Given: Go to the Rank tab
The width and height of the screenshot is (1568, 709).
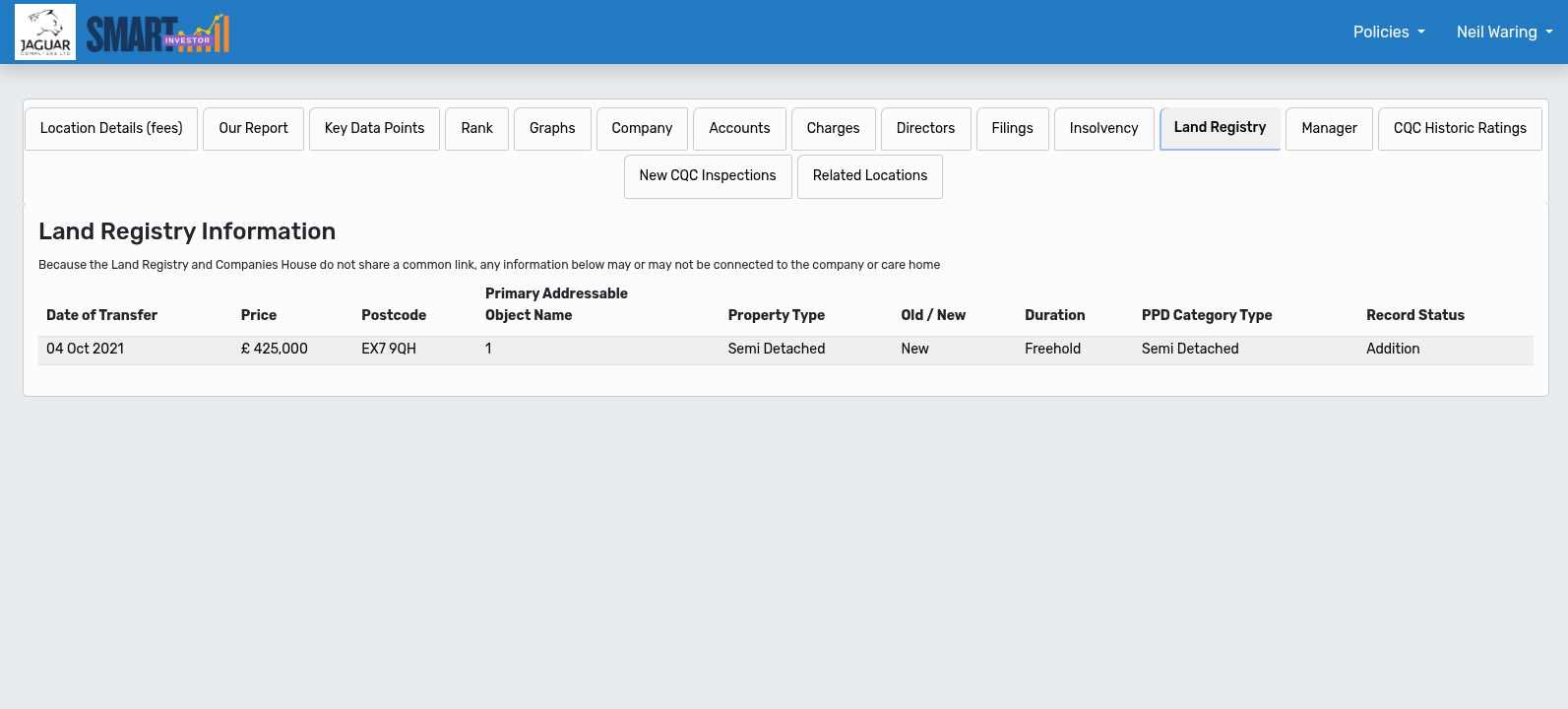Looking at the screenshot, I should [476, 128].
